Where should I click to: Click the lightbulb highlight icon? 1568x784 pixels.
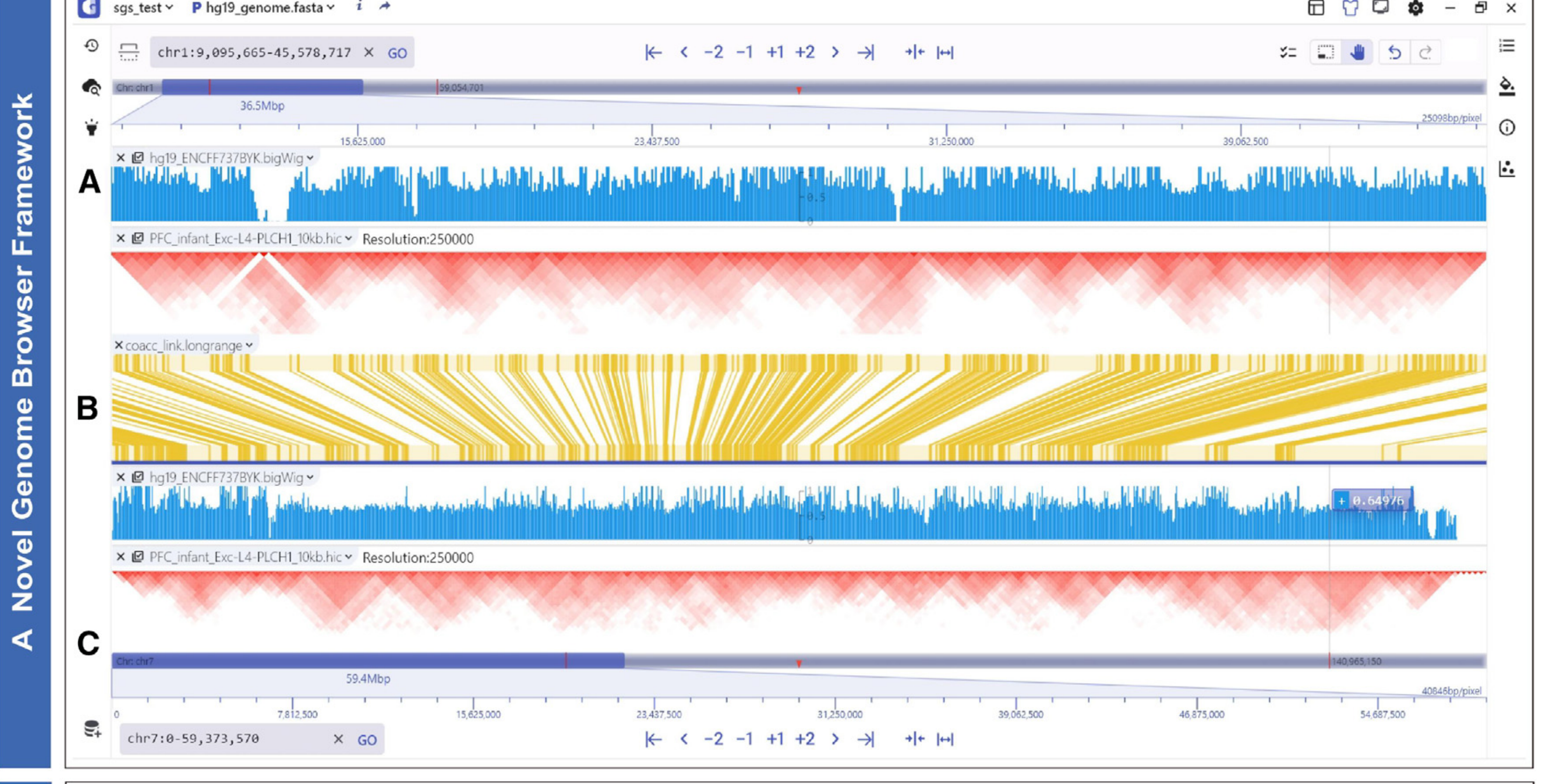click(x=91, y=128)
